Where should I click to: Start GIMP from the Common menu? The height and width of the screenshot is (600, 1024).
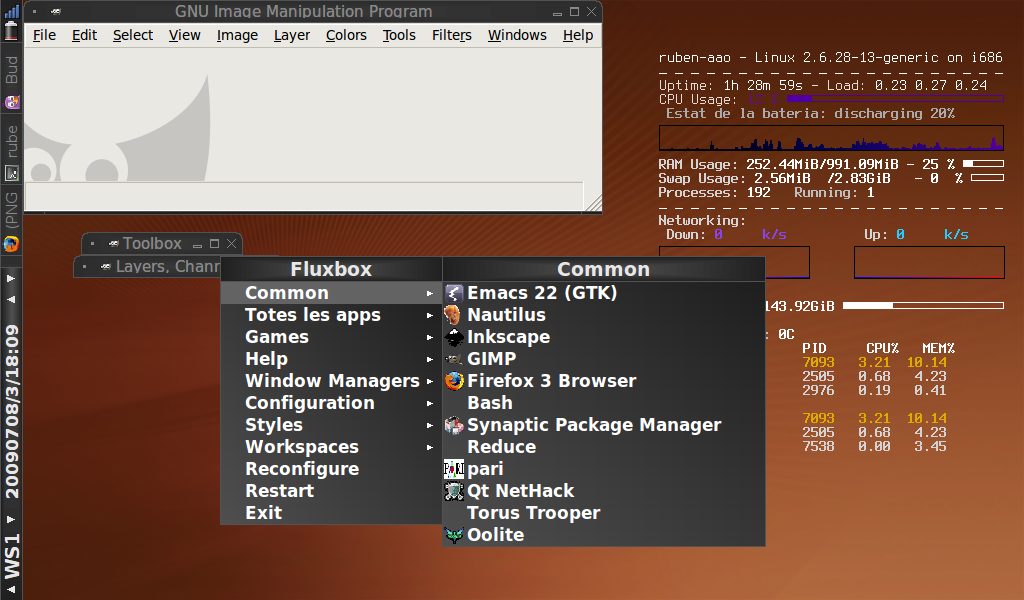603,358
